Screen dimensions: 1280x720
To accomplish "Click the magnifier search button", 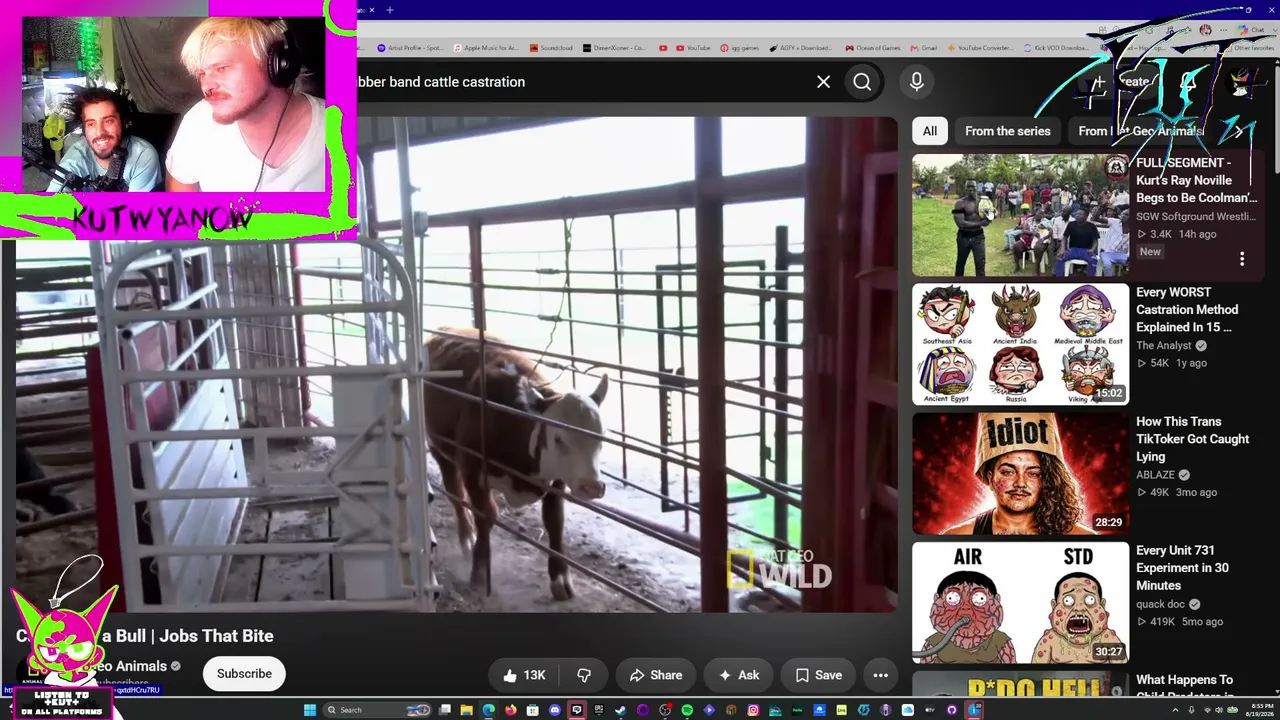I will click(x=862, y=82).
